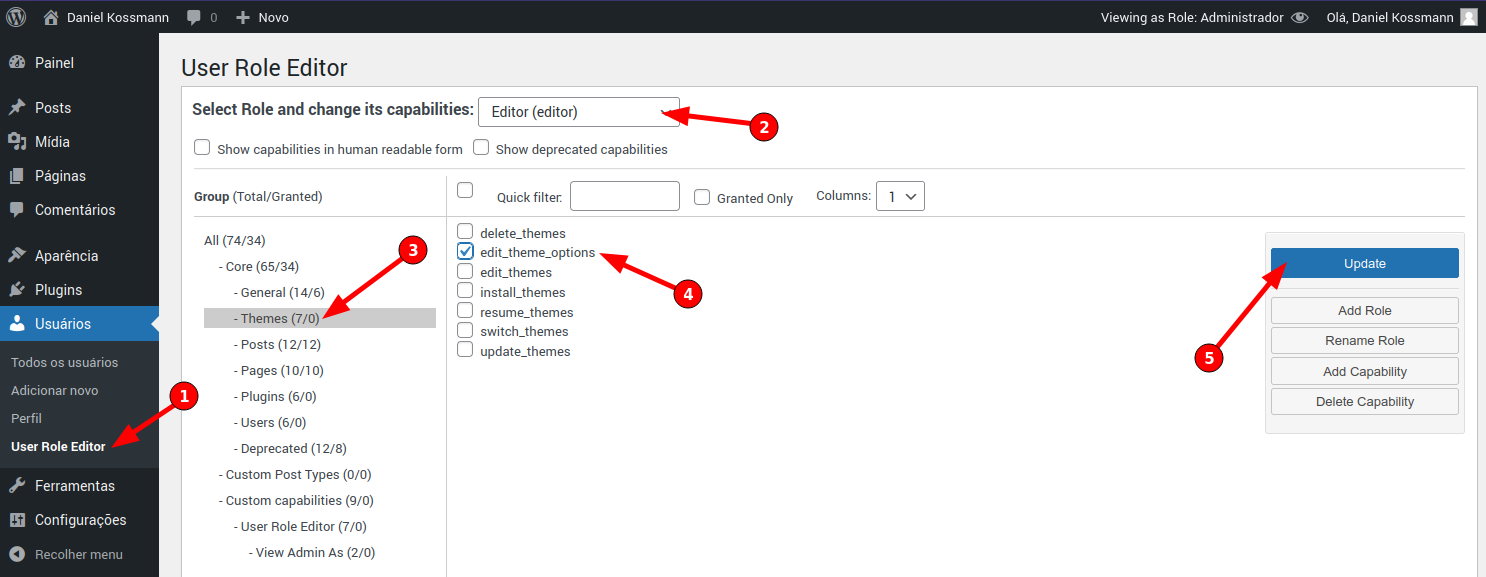Click the plus icon beside Novo
The width and height of the screenshot is (1486, 577).
click(243, 18)
